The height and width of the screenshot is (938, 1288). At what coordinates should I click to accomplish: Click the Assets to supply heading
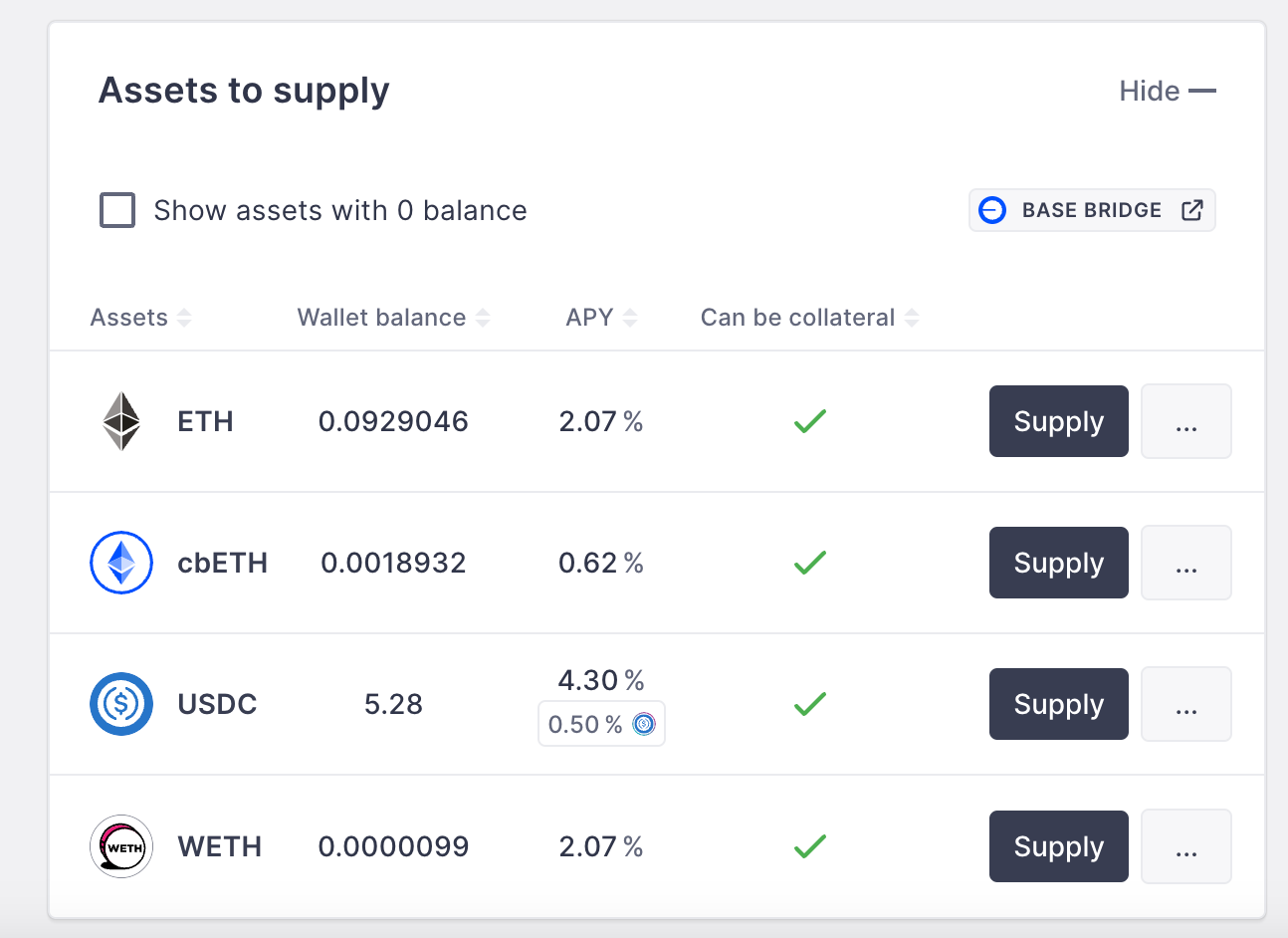pos(244,91)
